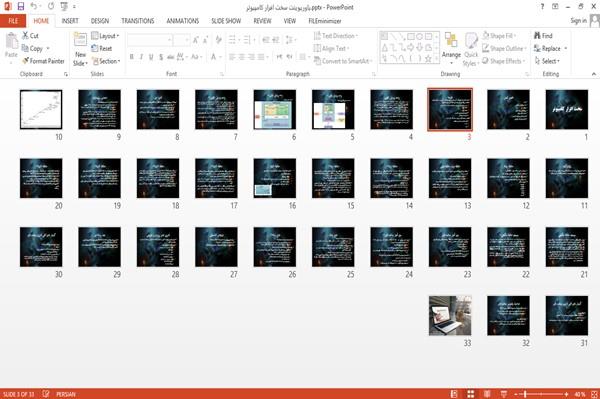Click the Sign in link
The width and height of the screenshot is (600, 399).
coord(578,21)
